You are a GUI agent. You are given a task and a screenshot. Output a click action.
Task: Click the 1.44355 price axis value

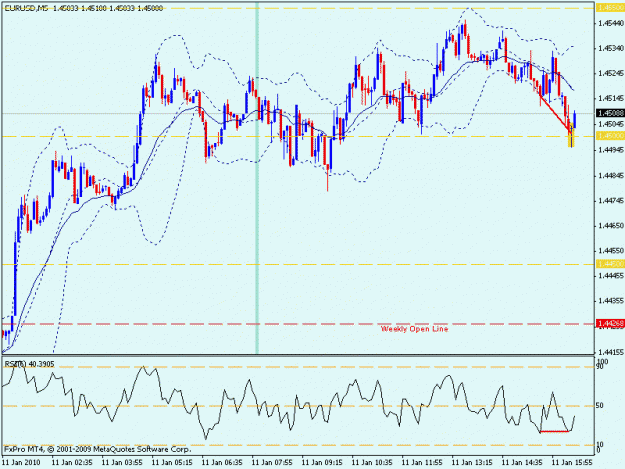click(611, 301)
